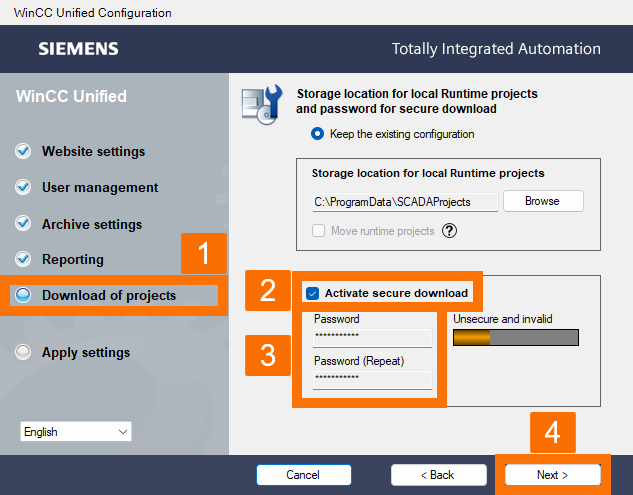Open the Website settings step
Viewport: 633px width, 495px height.
point(93,151)
